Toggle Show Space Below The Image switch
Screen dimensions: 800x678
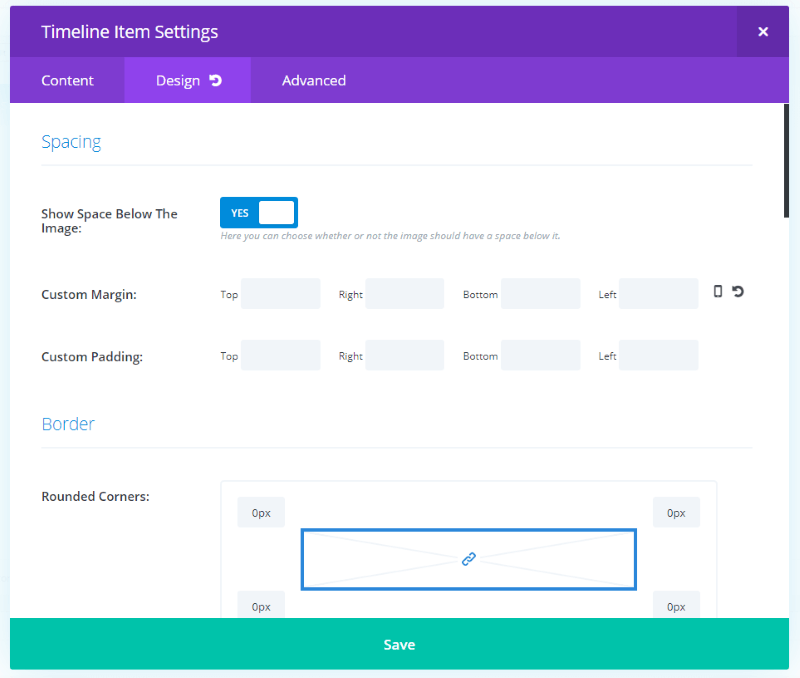click(259, 213)
